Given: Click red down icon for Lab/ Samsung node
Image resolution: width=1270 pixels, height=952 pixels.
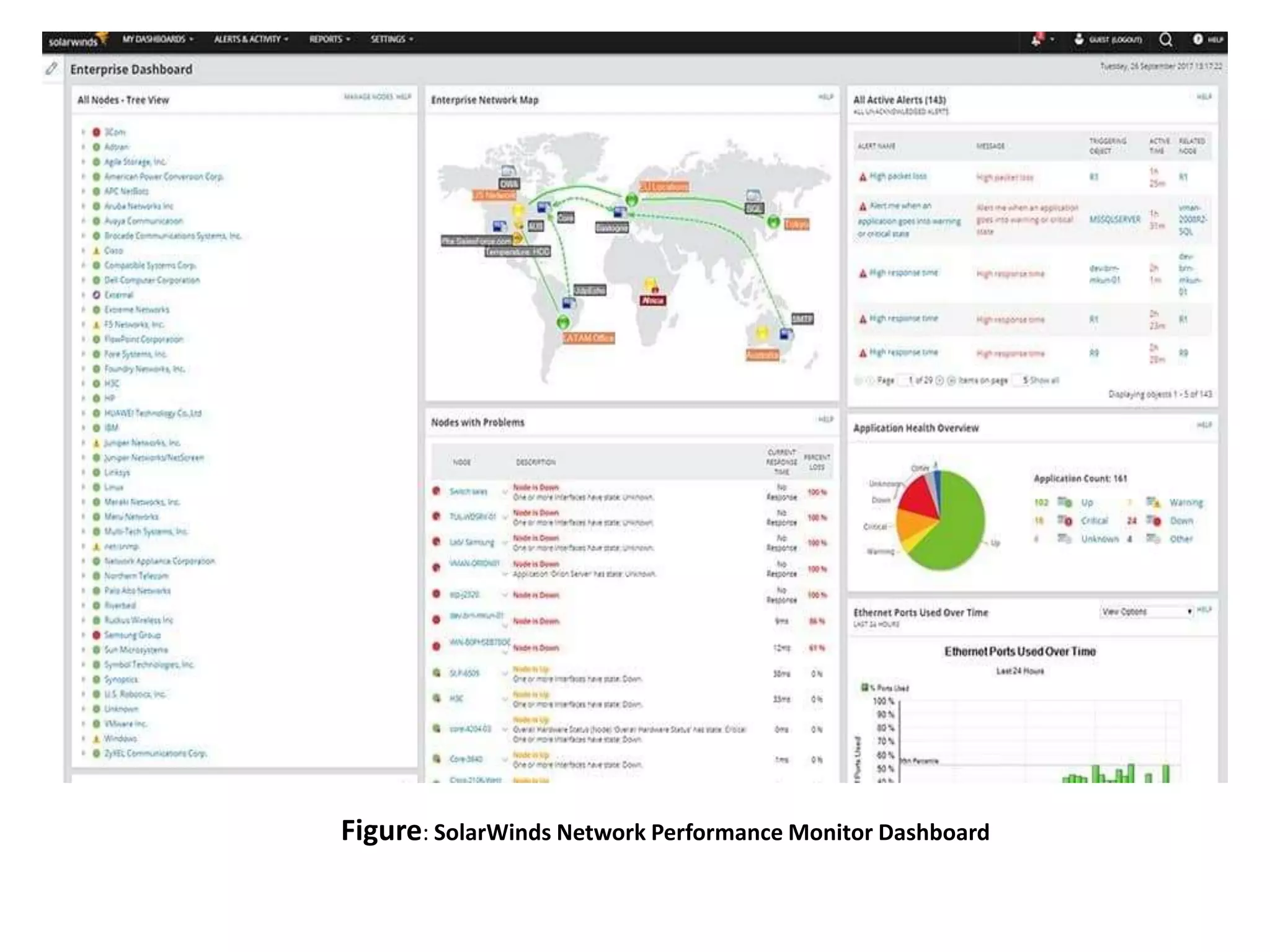Looking at the screenshot, I should pos(436,541).
